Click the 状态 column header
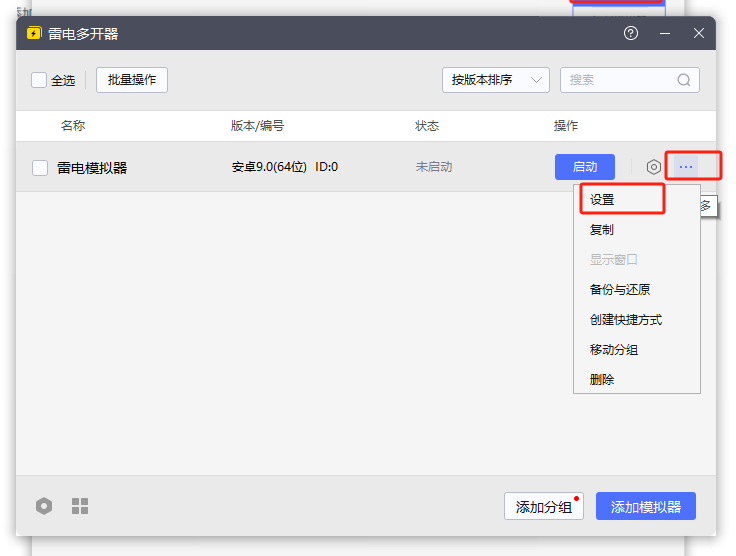This screenshot has width=736, height=556. click(x=427, y=126)
